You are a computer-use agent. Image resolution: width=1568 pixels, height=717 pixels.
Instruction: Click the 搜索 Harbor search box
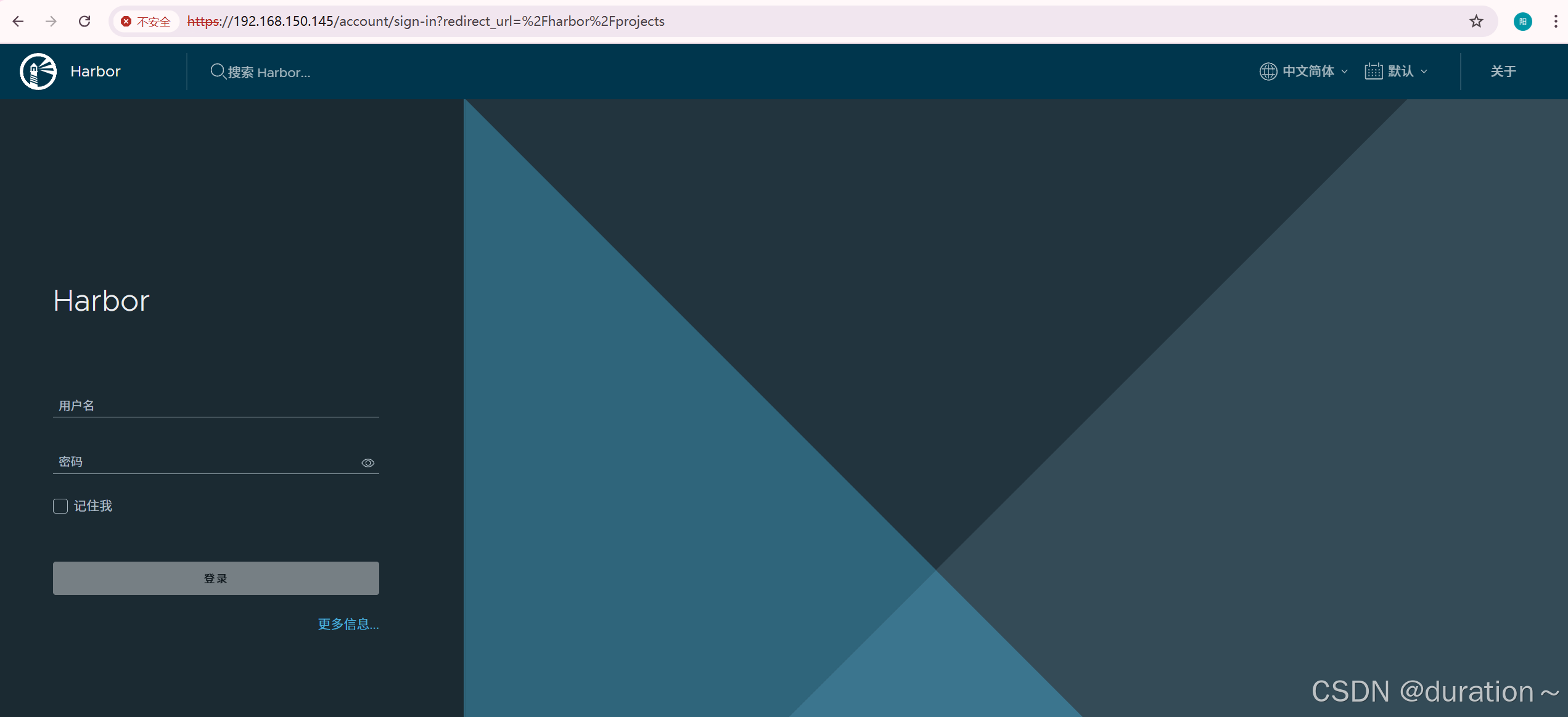click(269, 72)
